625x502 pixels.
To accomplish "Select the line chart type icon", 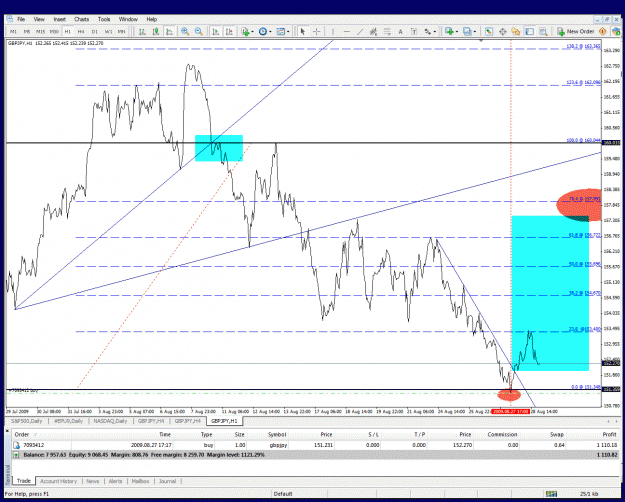I will [x=169, y=31].
